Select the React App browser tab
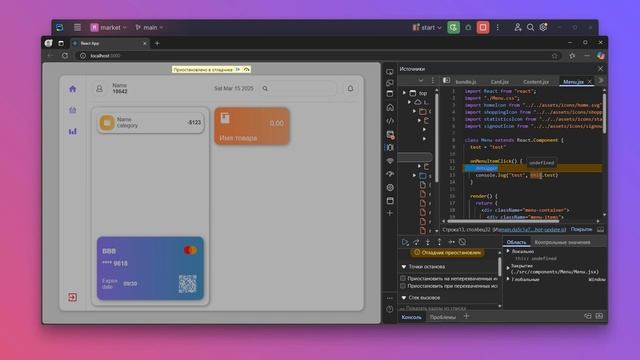 tap(109, 43)
